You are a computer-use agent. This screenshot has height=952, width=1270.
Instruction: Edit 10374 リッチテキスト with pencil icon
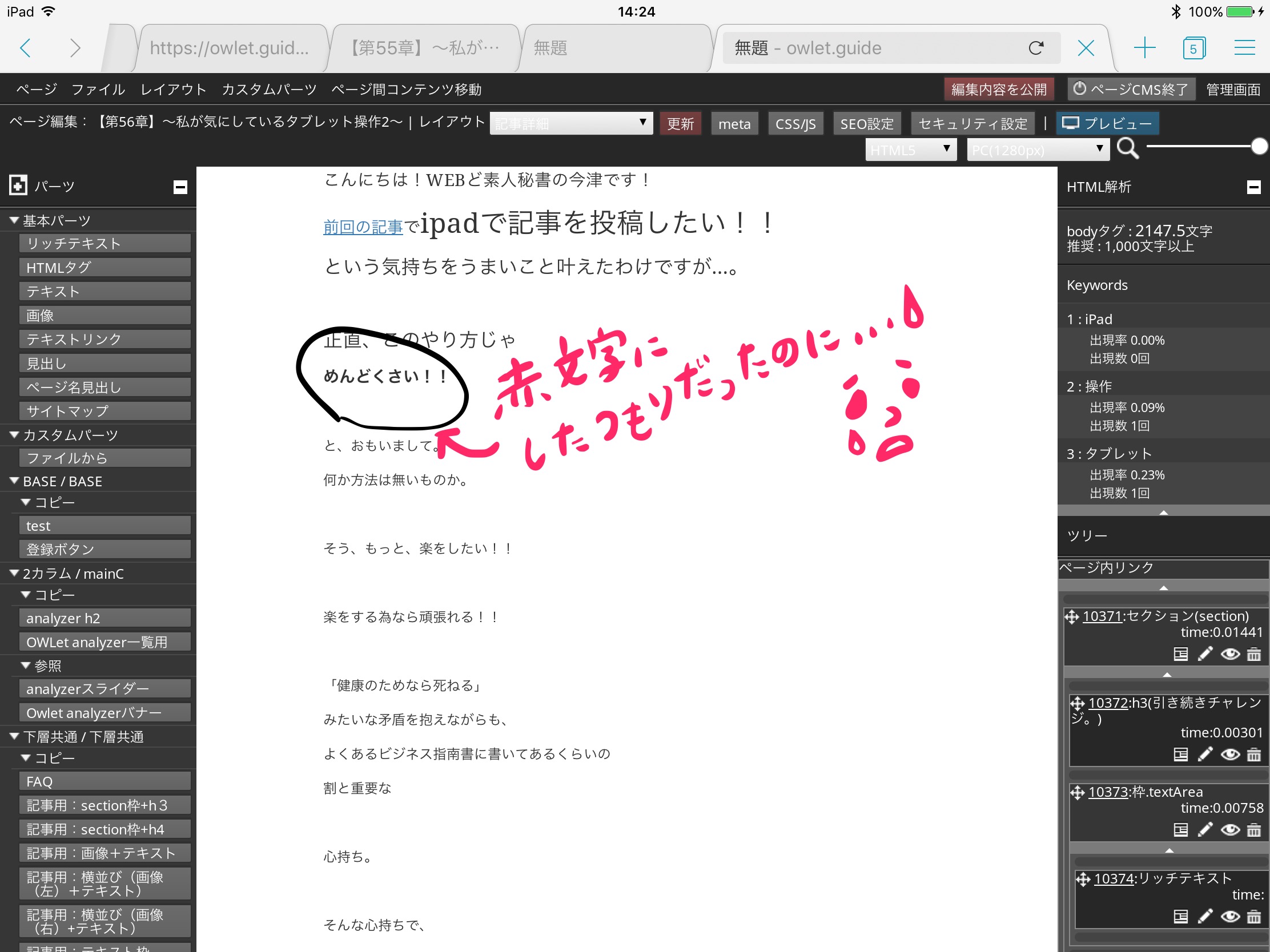point(1205,917)
